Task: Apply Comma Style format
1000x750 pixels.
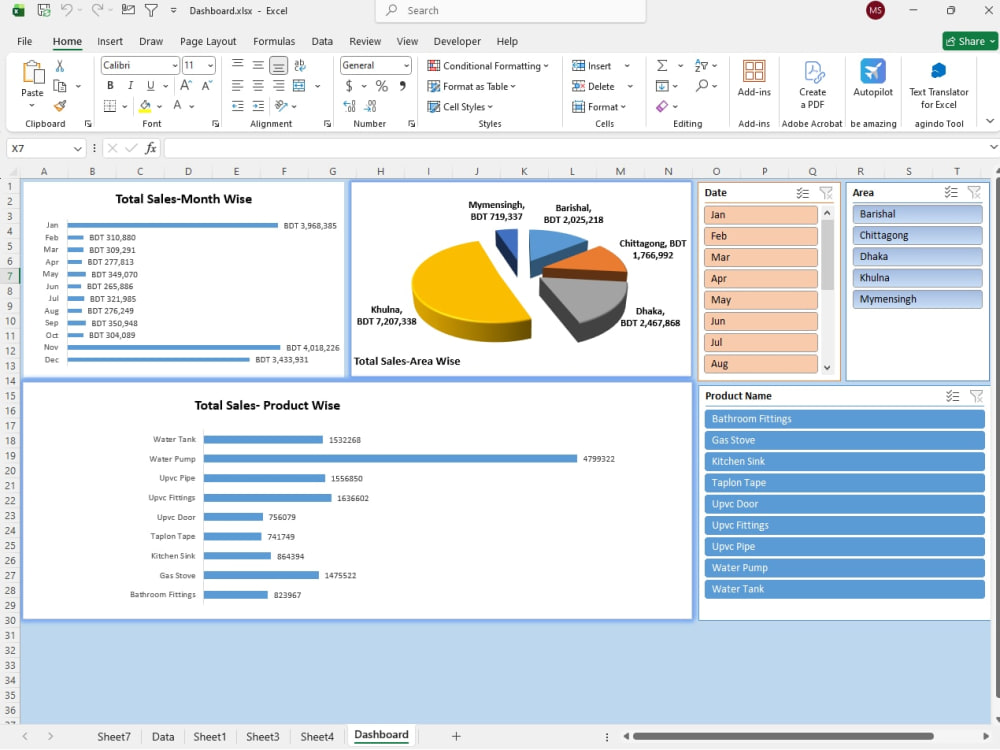Action: tap(402, 85)
